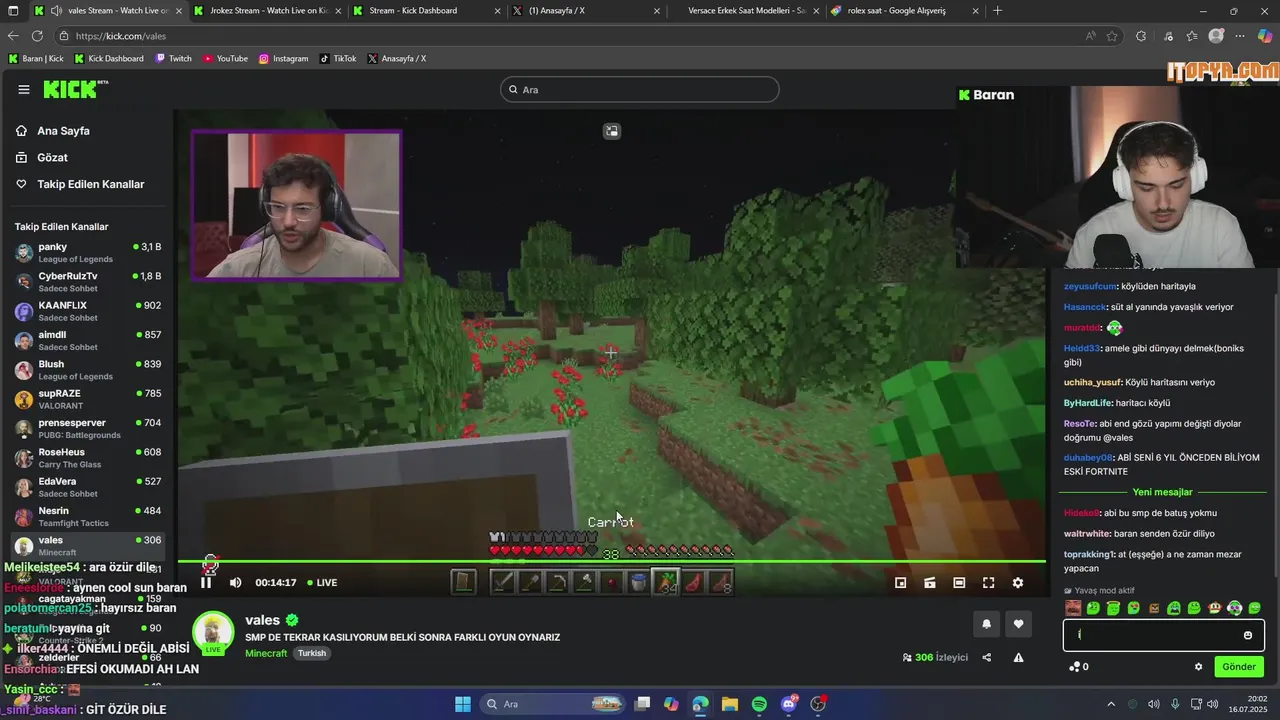Open panky channel in sidebar
1280x720 pixels.
tap(88, 253)
